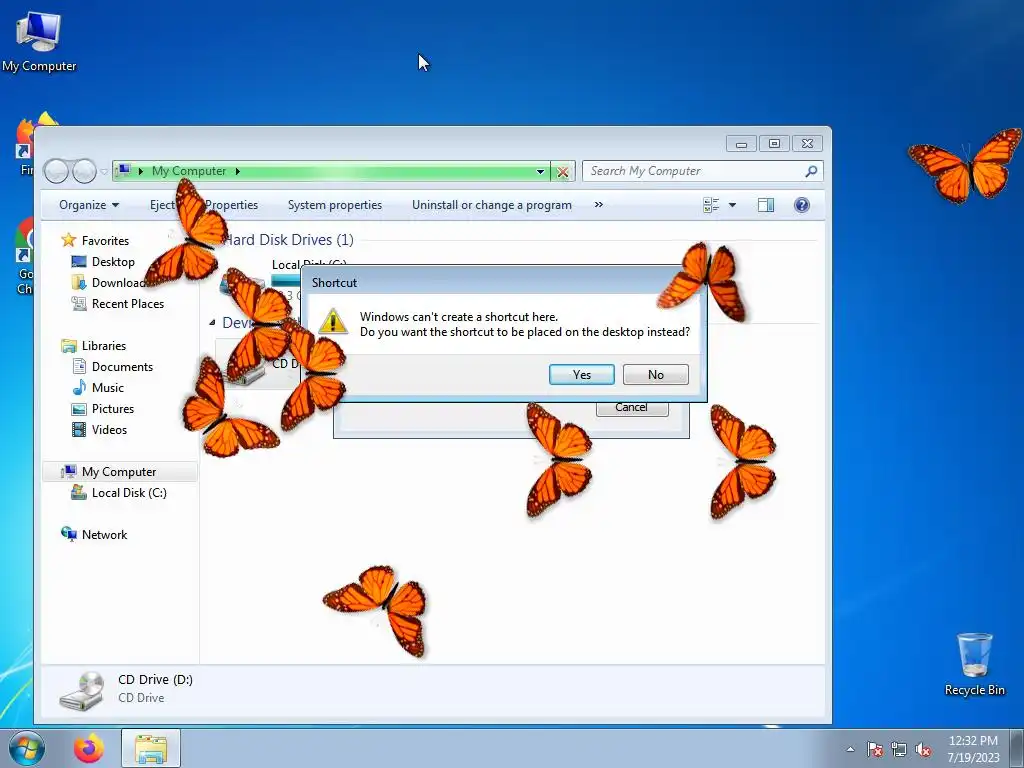Stop loading with red X button

pyautogui.click(x=562, y=172)
